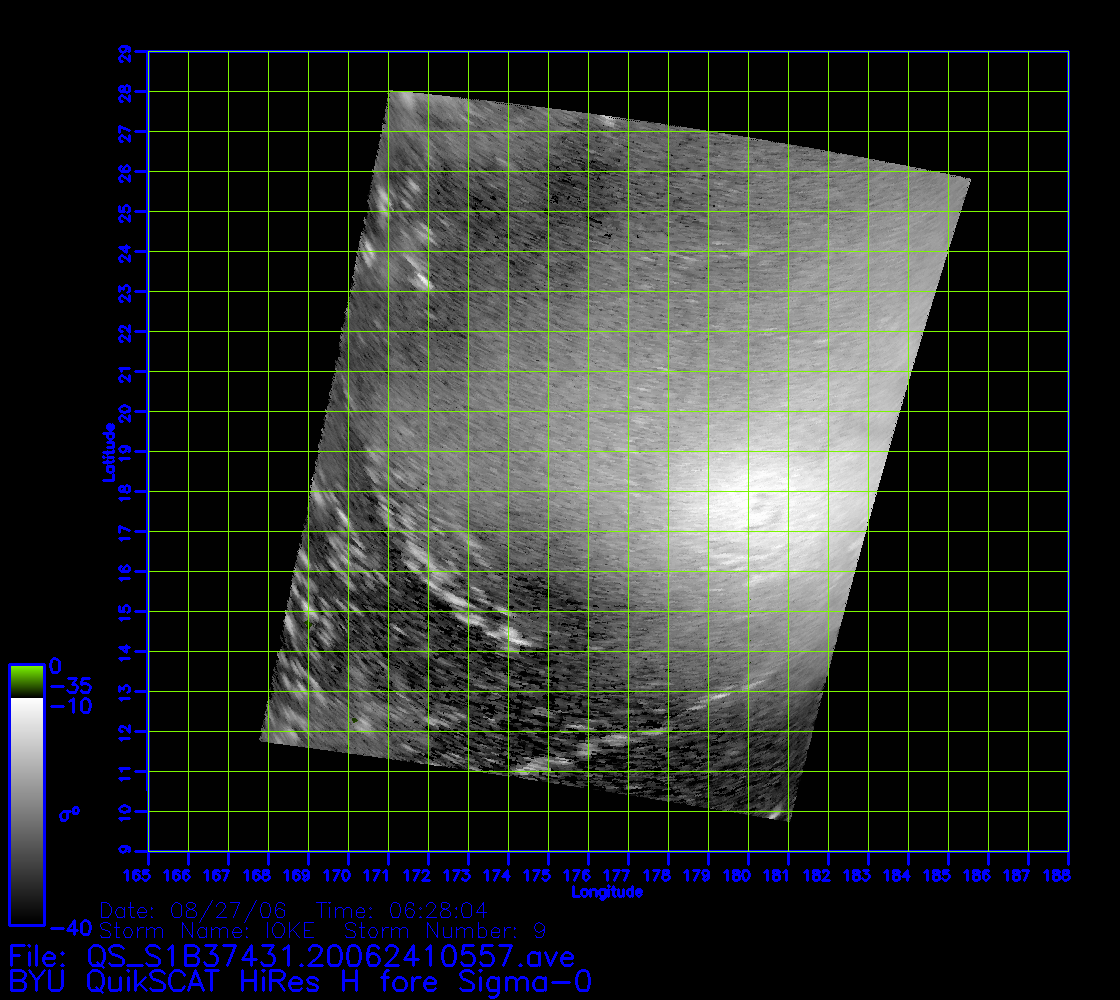Click the Latitude axis title
The image size is (1120, 1000).
(x=107, y=451)
